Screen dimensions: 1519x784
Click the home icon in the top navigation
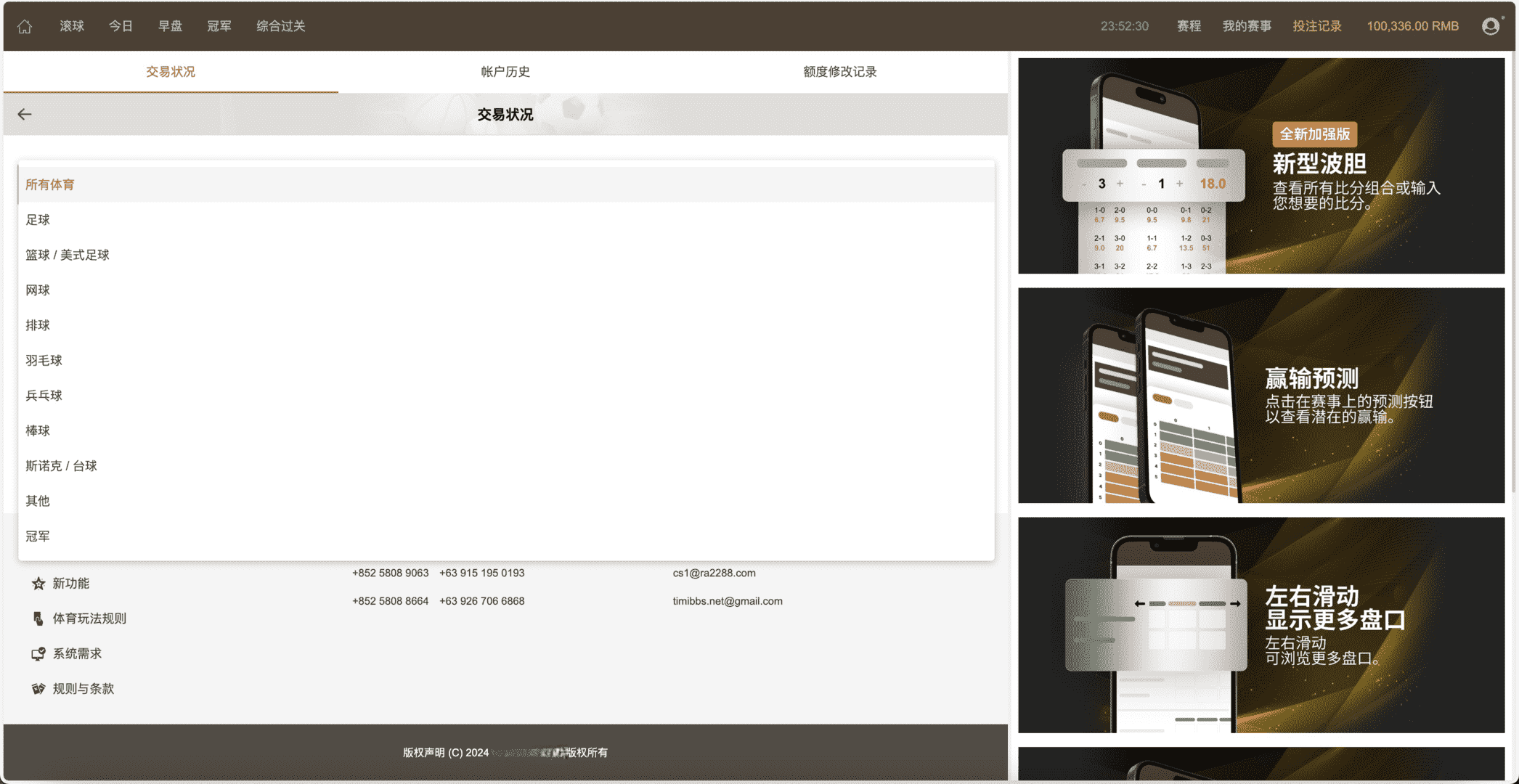coord(25,26)
